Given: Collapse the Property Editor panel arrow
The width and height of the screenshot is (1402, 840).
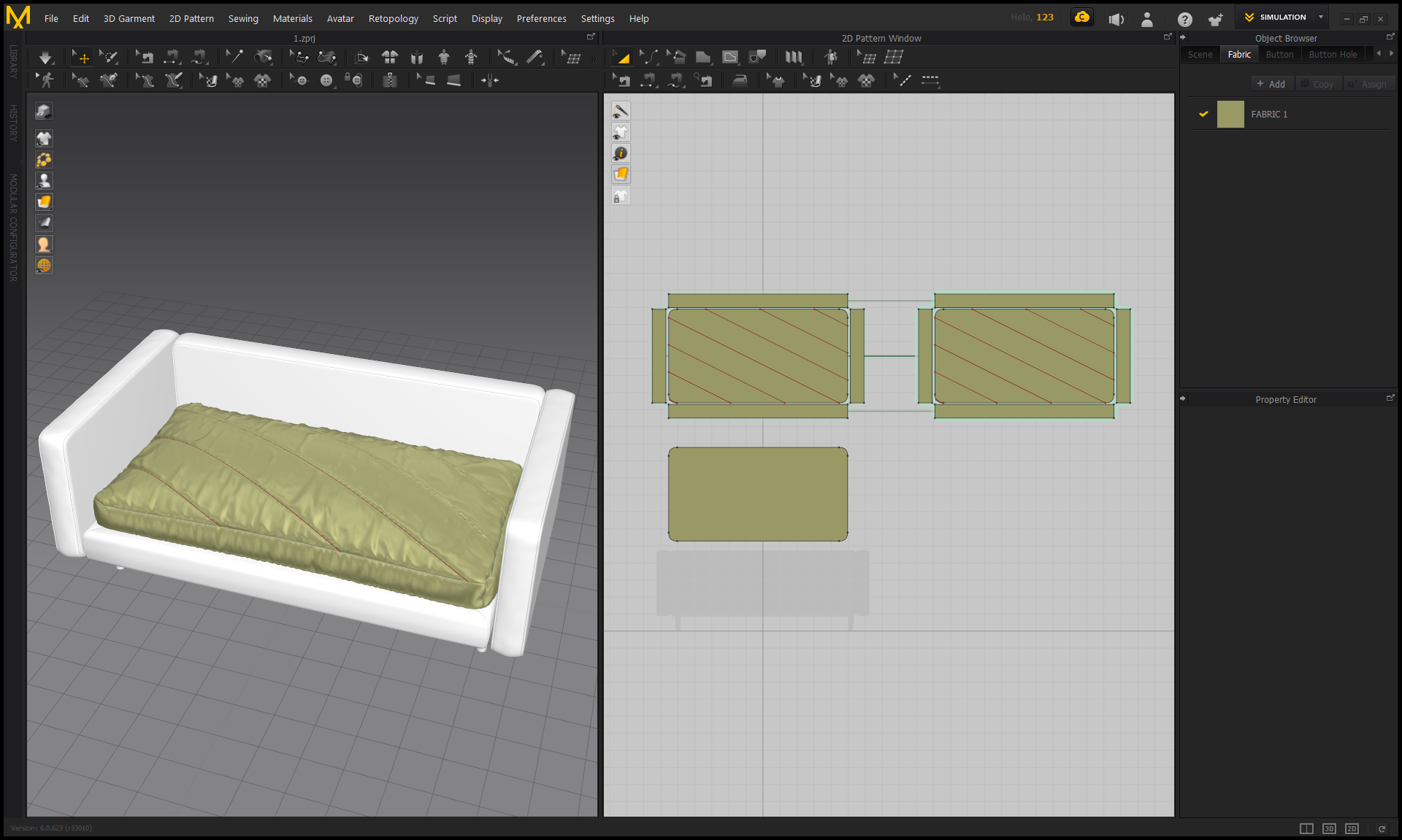Looking at the screenshot, I should pyautogui.click(x=1183, y=399).
